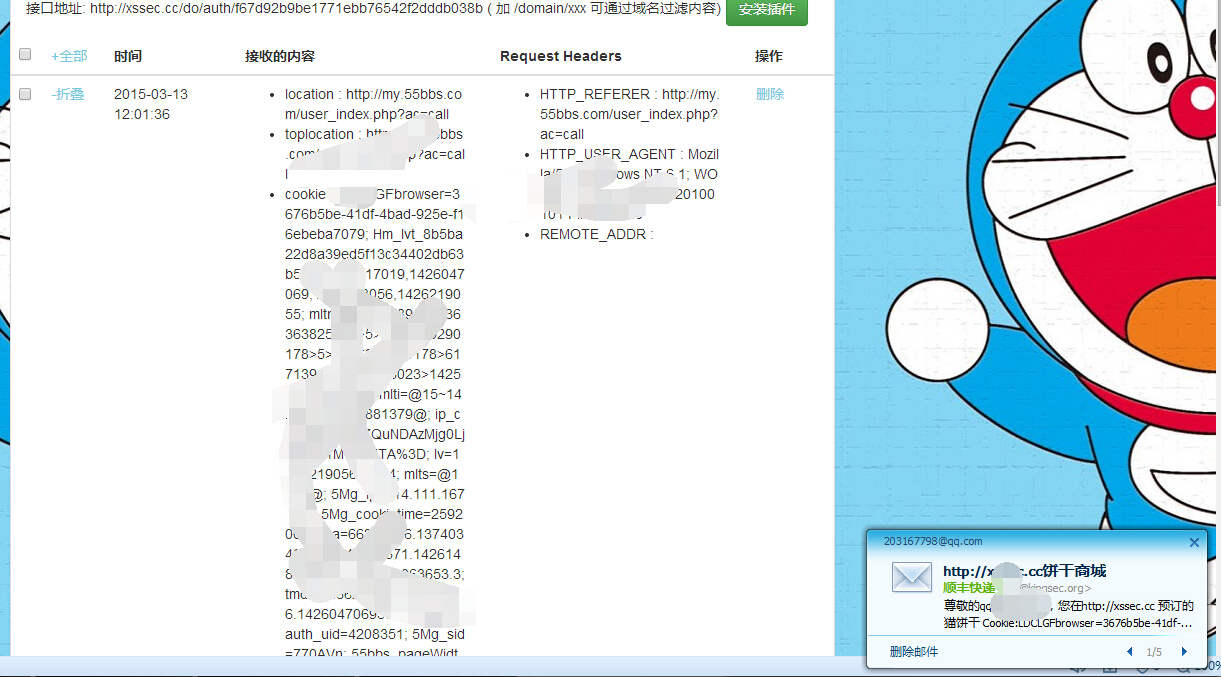
Task: Click the 顺丰快递 sender name
Action: (968, 588)
